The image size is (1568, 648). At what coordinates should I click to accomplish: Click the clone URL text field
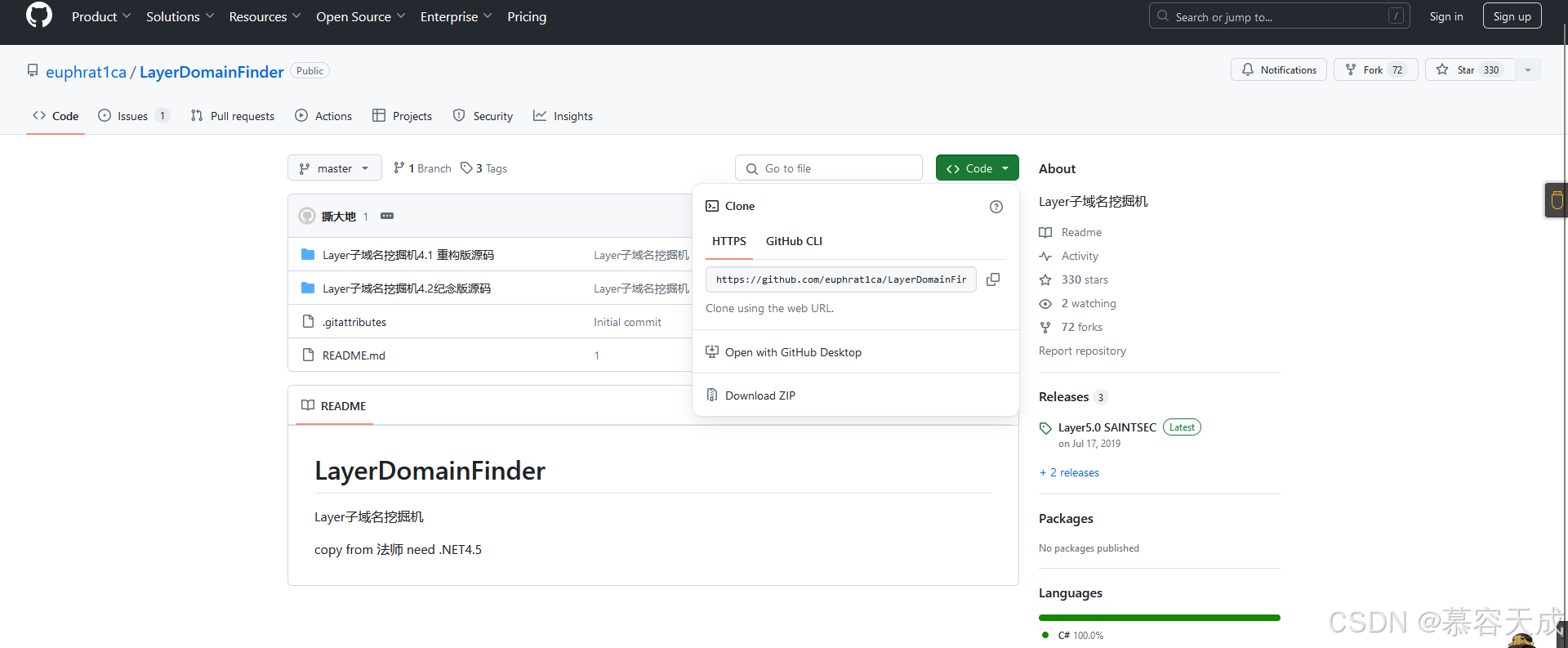click(841, 279)
